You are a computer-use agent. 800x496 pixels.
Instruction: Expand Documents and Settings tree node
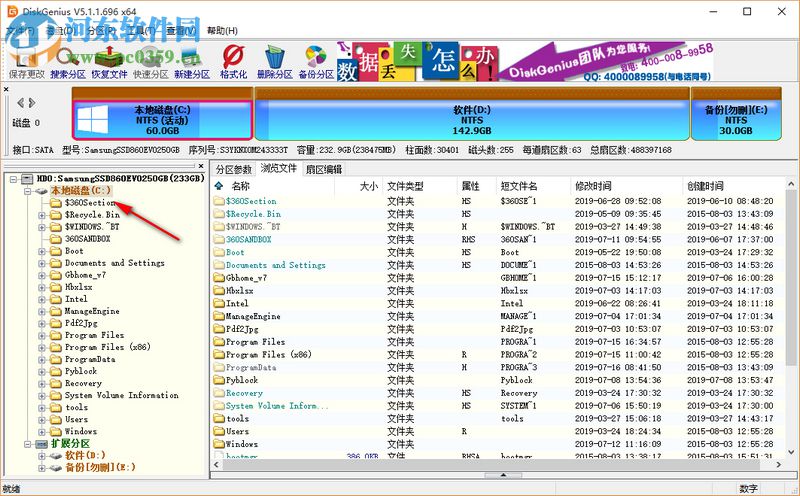[42, 263]
